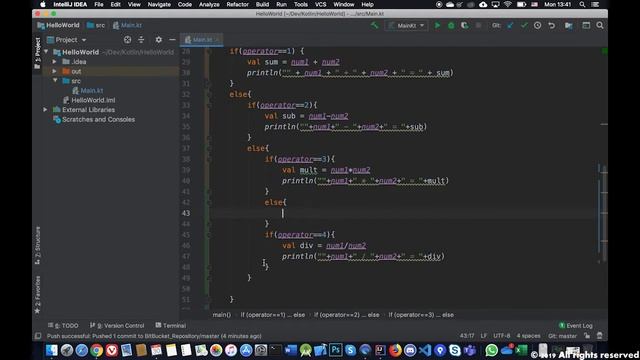This screenshot has width=640, height=360.
Task: Open the Chrome icon in the Dock
Action: pos(96,350)
